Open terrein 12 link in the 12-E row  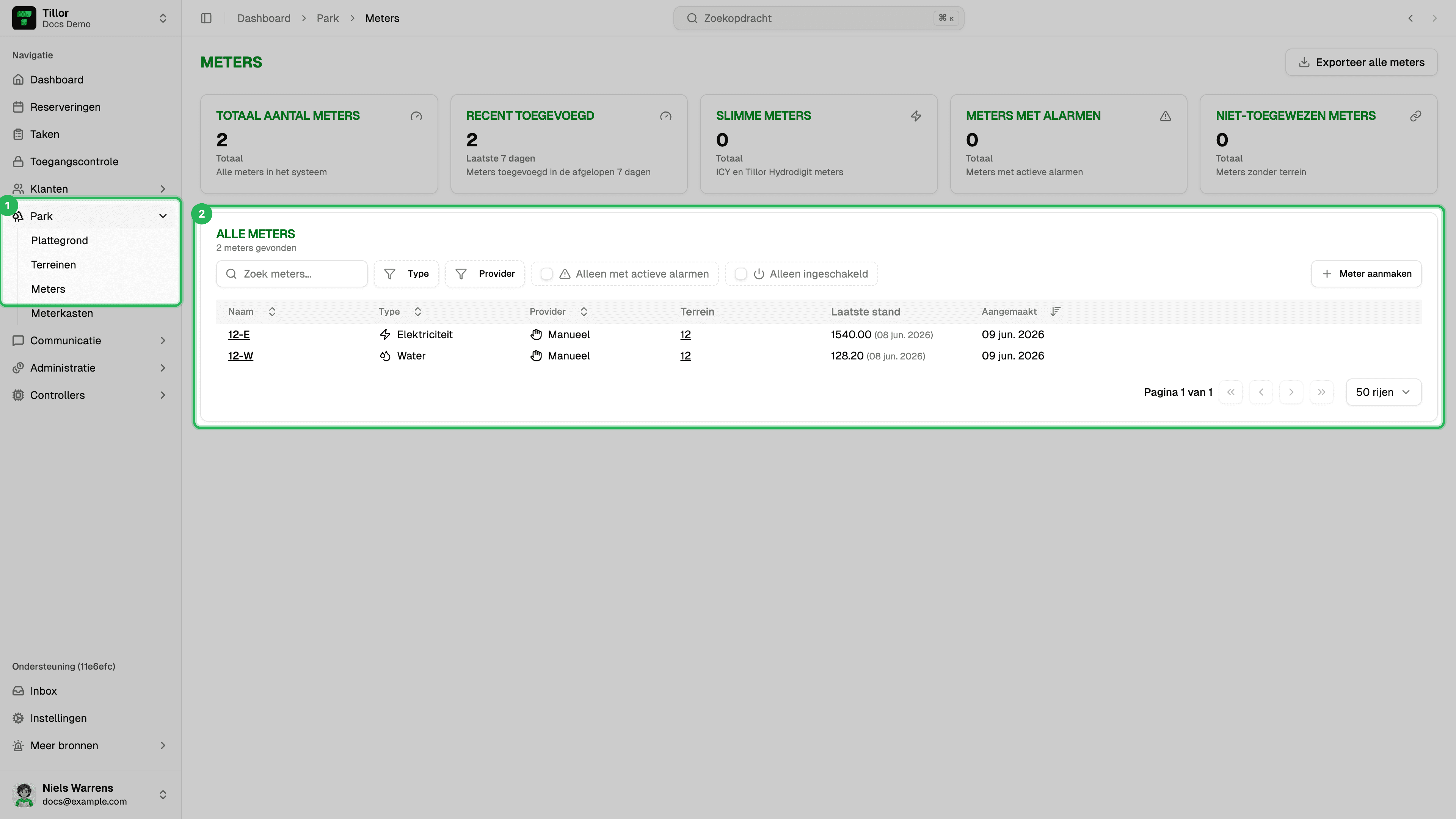click(x=685, y=334)
